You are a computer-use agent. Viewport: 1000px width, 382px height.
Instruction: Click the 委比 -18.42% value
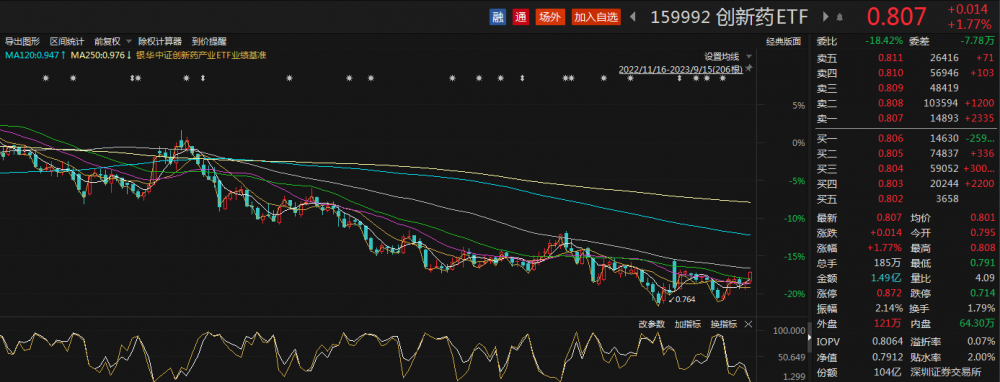(884, 41)
